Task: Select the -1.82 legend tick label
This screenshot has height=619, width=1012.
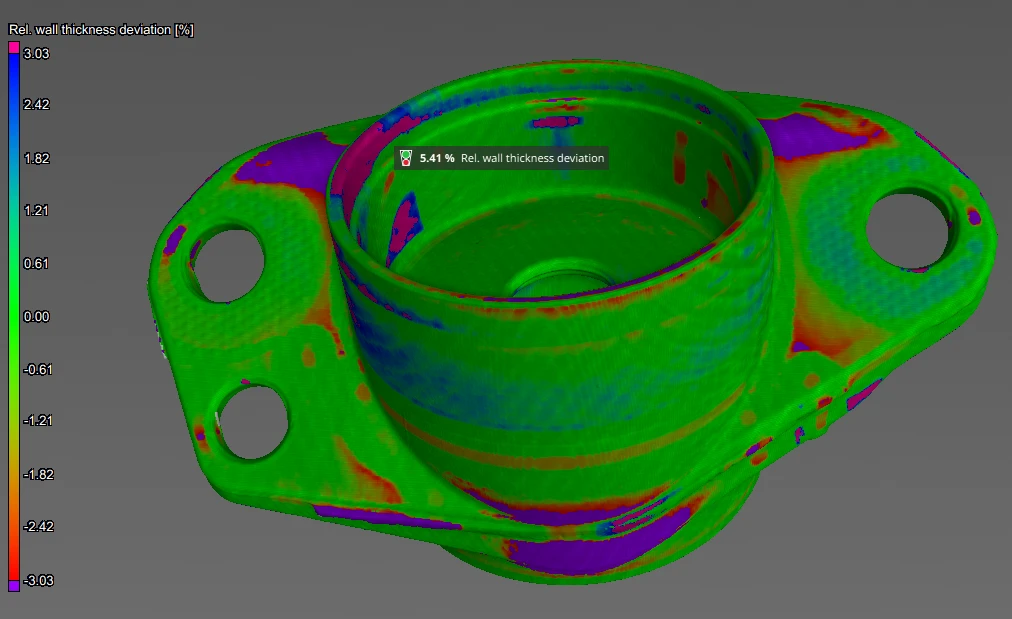Action: [x=38, y=474]
